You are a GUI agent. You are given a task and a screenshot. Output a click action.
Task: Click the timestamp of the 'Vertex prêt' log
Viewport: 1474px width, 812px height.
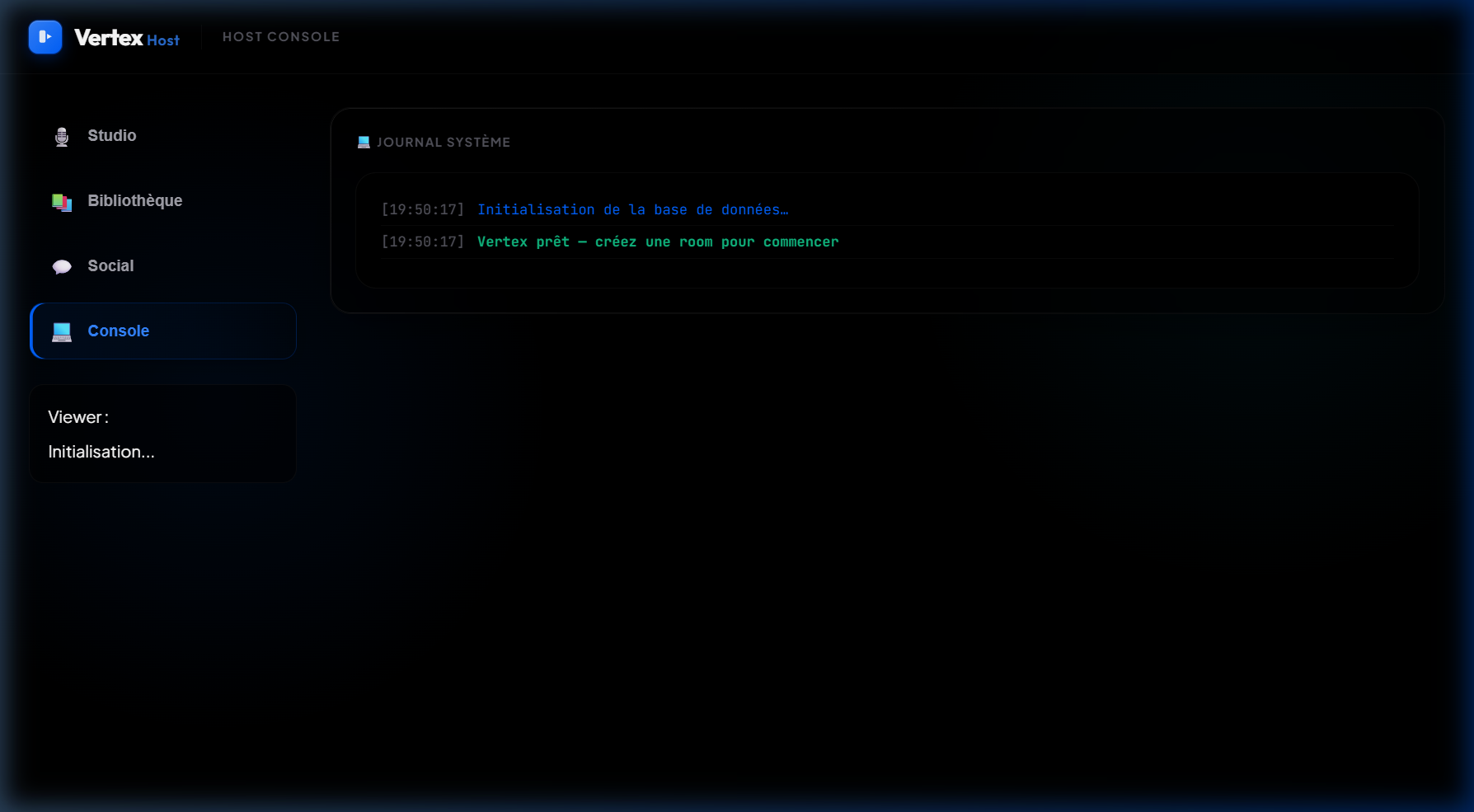(423, 242)
